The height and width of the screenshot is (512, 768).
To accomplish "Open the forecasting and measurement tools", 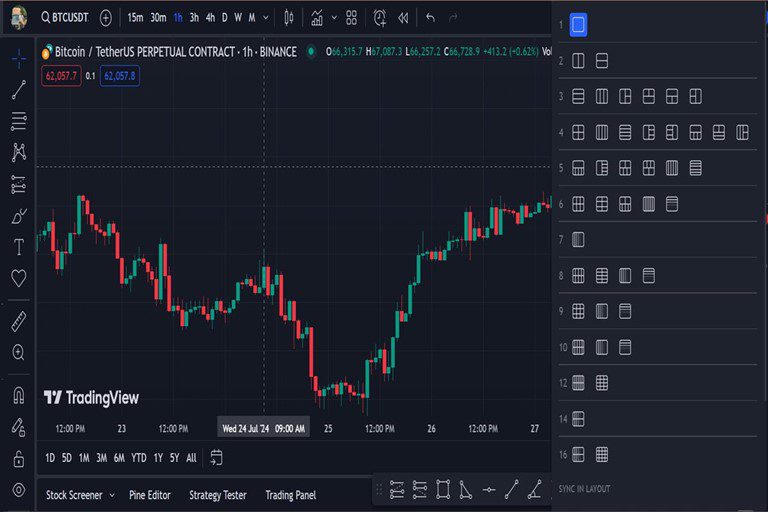I will pyautogui.click(x=19, y=185).
